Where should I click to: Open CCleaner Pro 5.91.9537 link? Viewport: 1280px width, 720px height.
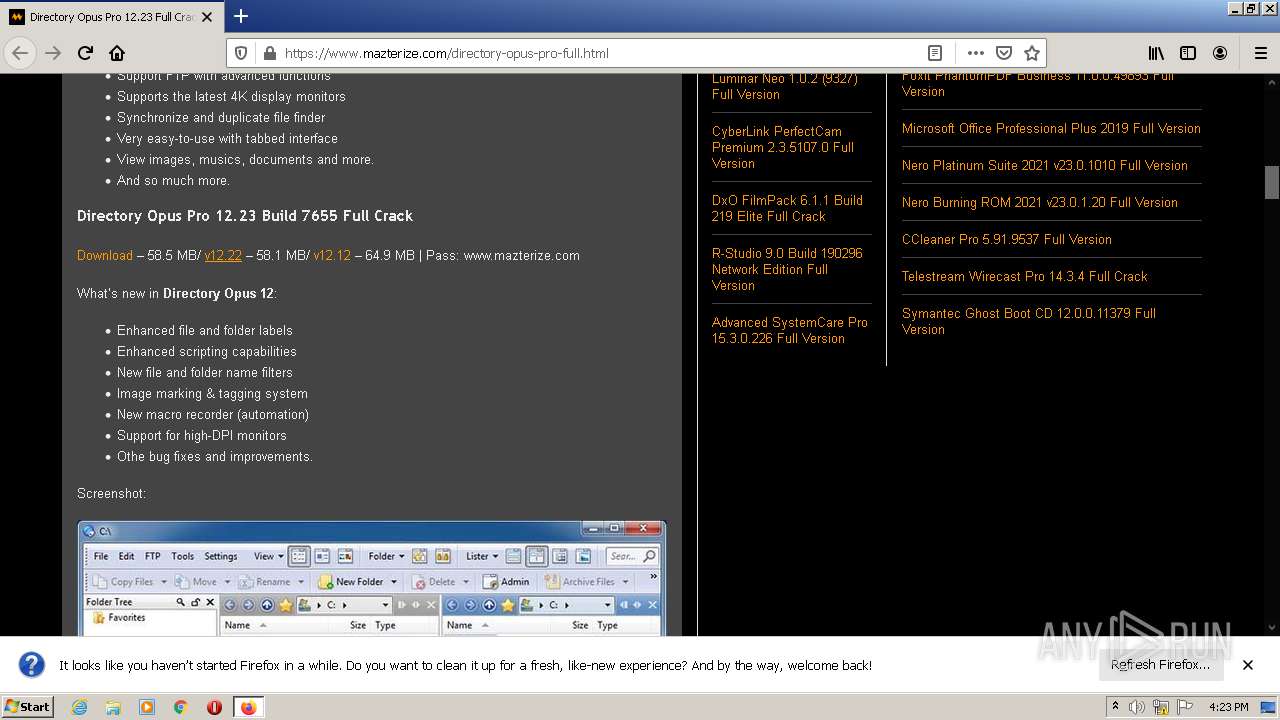1007,239
